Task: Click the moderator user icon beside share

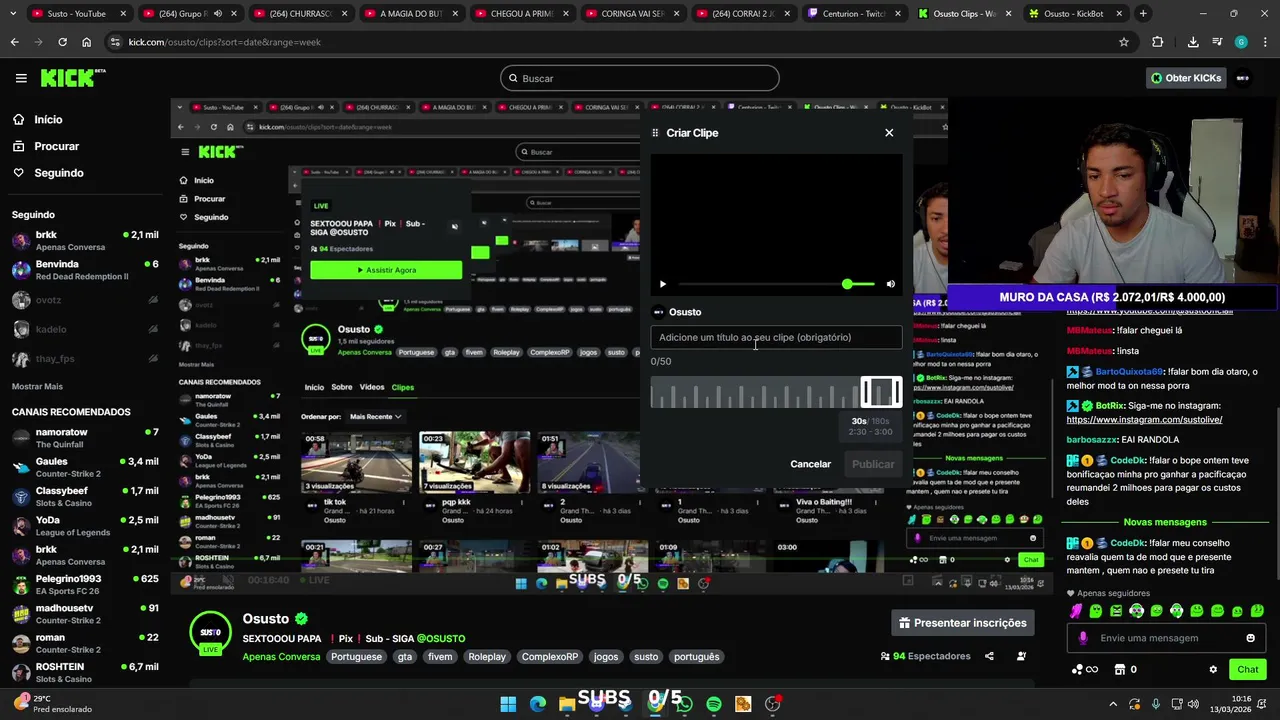Action: point(1021,656)
